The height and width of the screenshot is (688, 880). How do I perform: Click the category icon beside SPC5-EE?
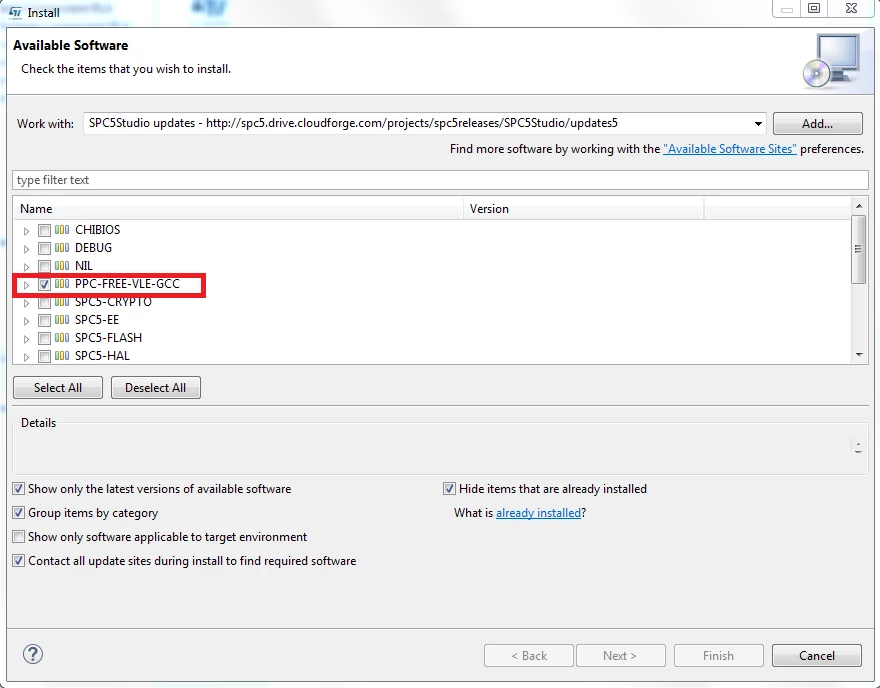pos(62,320)
